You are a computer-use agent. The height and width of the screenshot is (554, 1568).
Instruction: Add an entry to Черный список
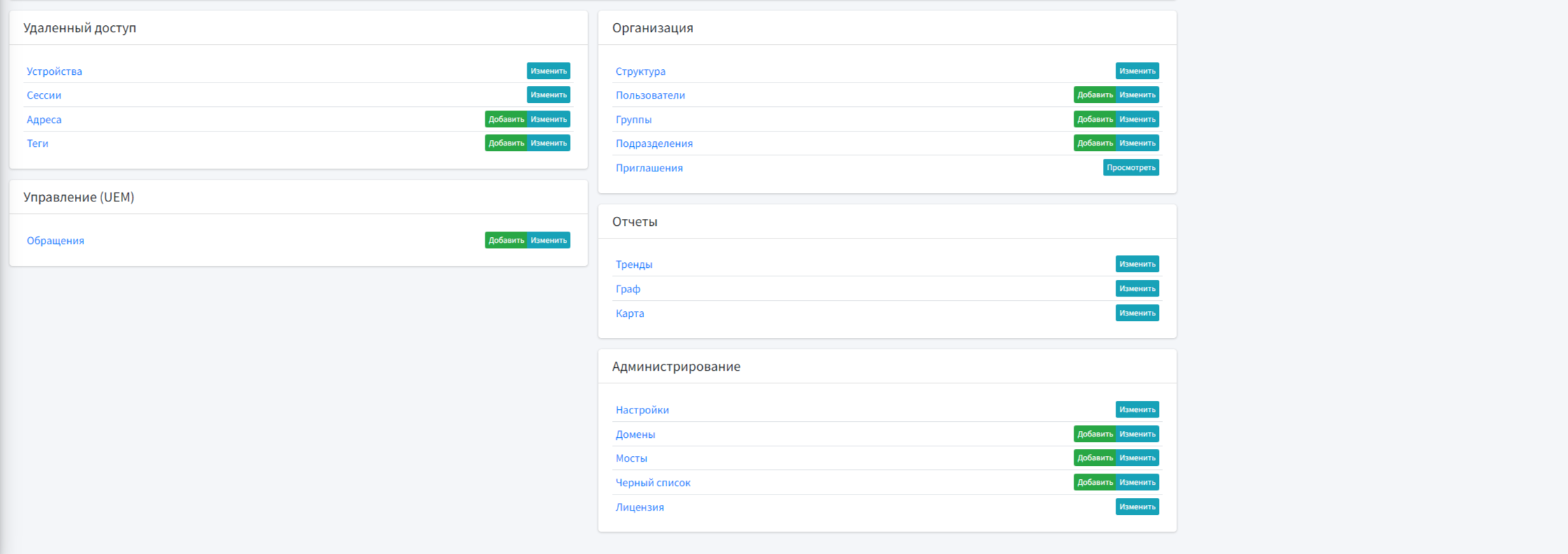(1095, 482)
